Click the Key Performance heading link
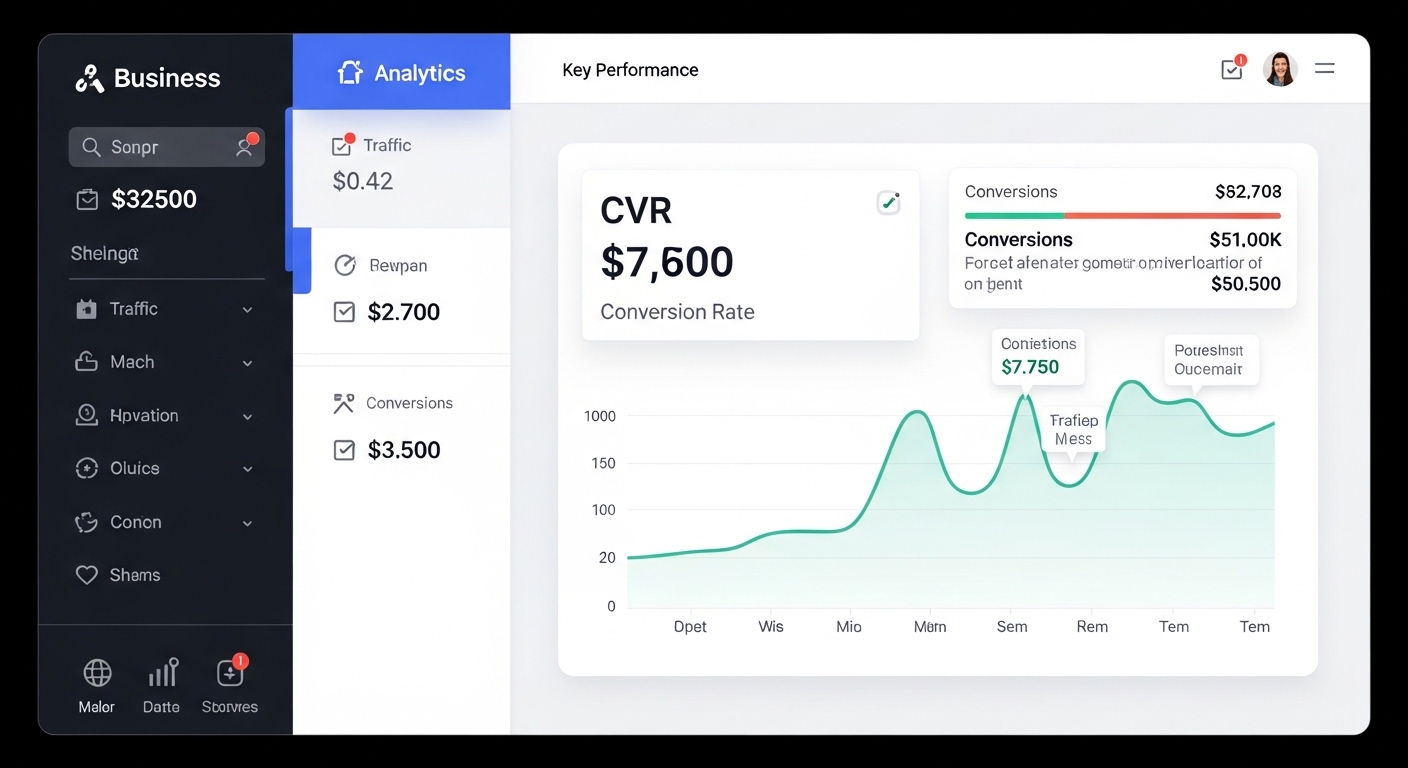 click(x=630, y=70)
